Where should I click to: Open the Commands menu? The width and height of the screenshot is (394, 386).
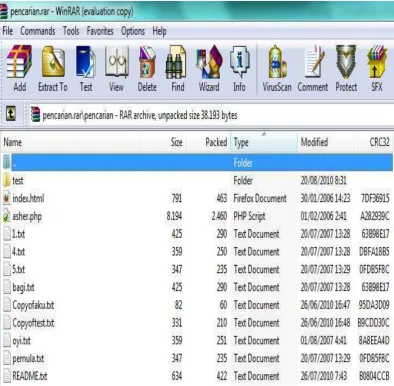coord(38,31)
